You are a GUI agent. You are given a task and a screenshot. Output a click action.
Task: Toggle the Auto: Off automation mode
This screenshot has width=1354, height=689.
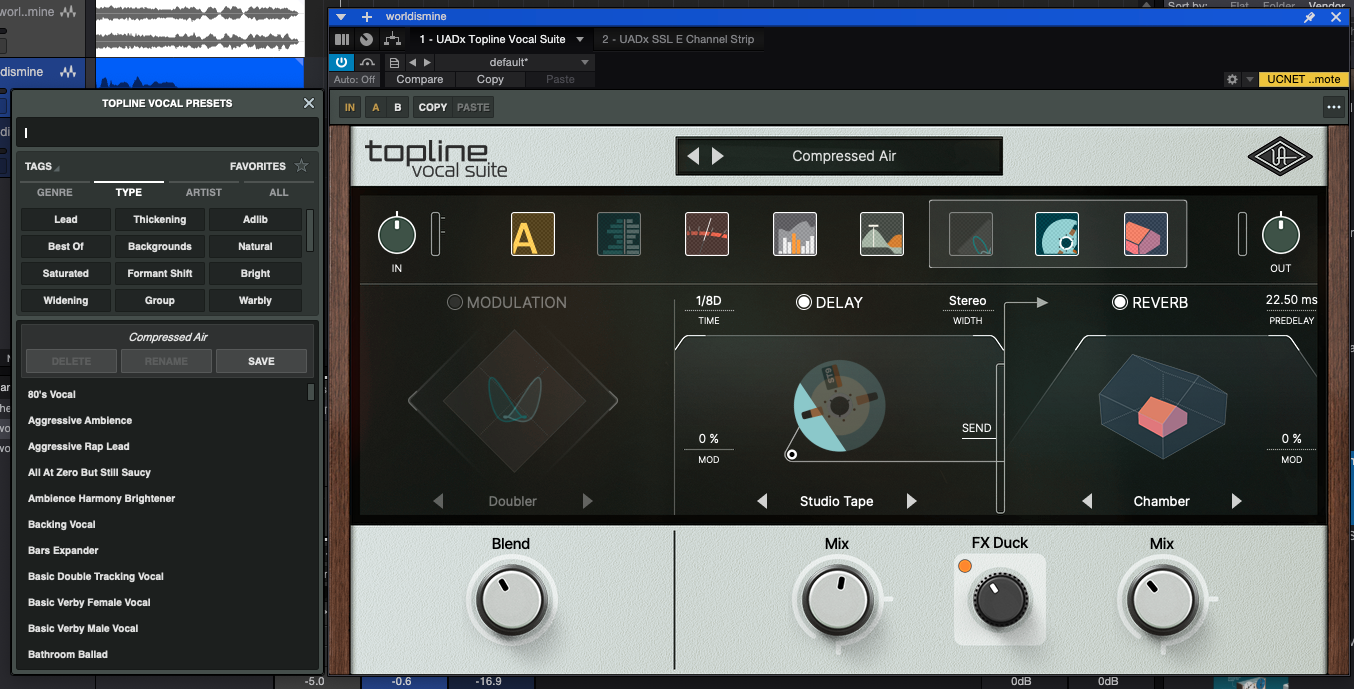coord(354,79)
